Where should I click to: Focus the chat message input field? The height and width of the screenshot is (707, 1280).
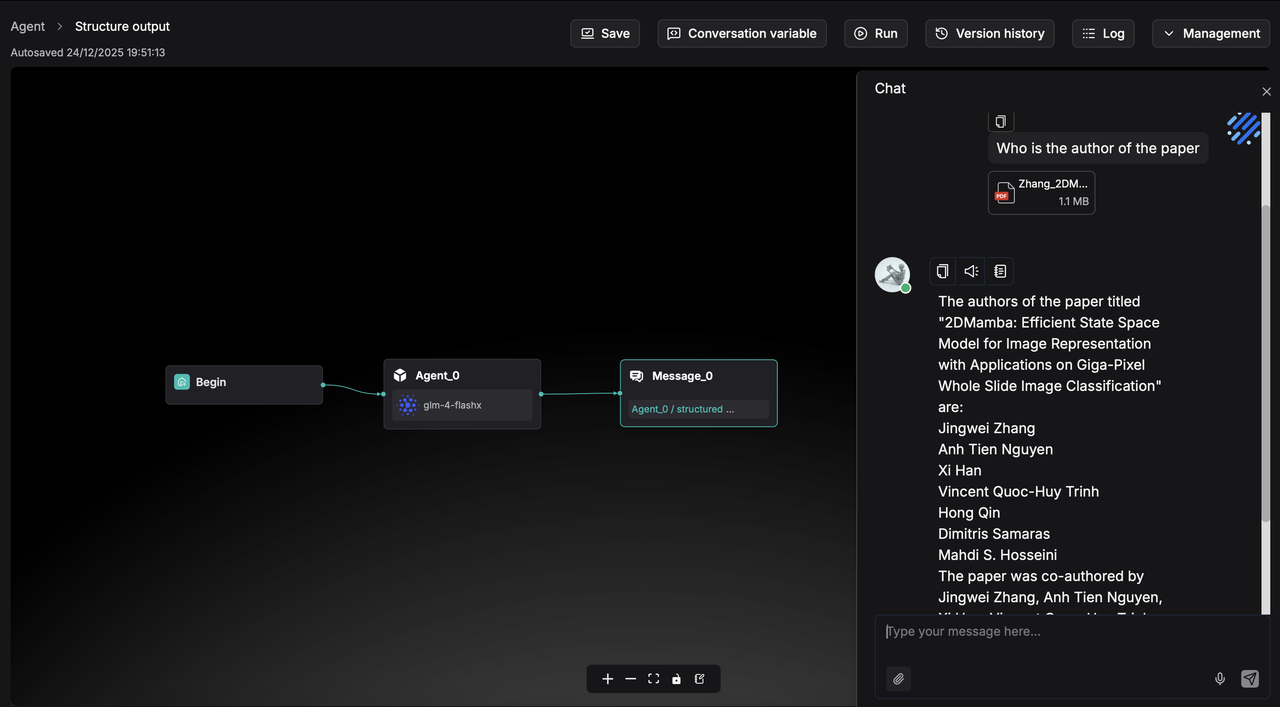coord(1060,632)
